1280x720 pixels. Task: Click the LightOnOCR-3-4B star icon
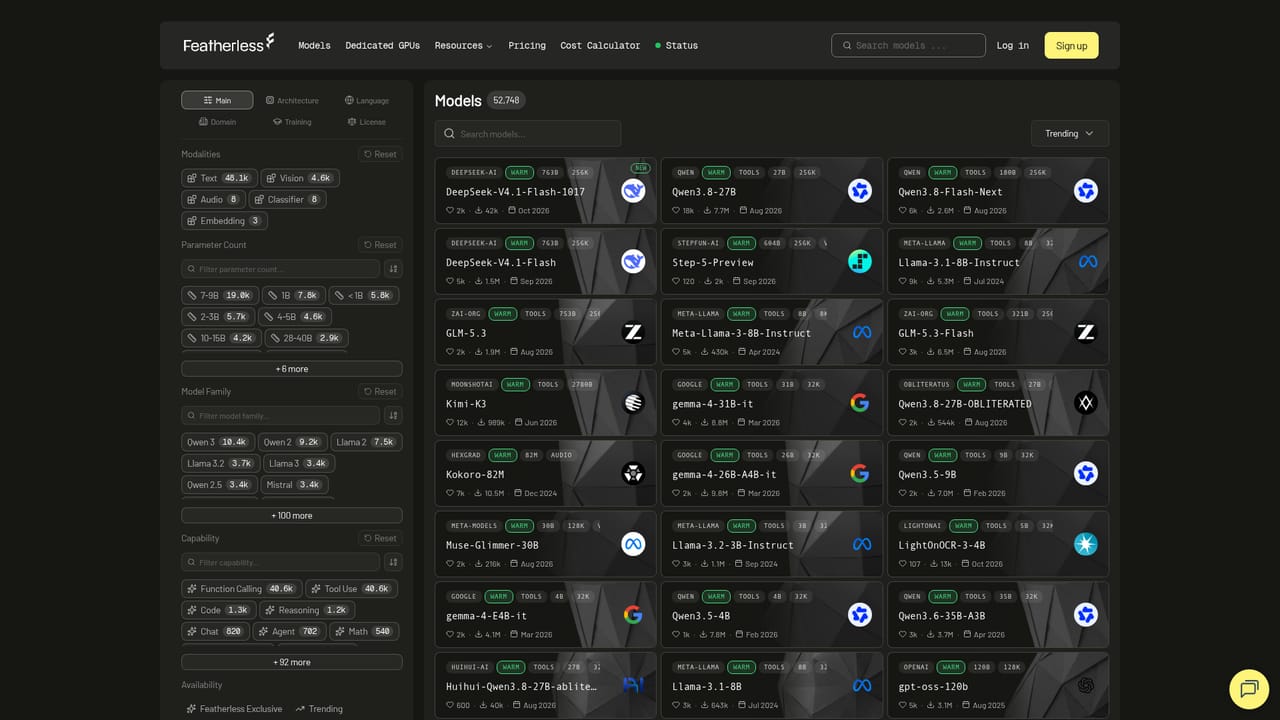(1086, 544)
